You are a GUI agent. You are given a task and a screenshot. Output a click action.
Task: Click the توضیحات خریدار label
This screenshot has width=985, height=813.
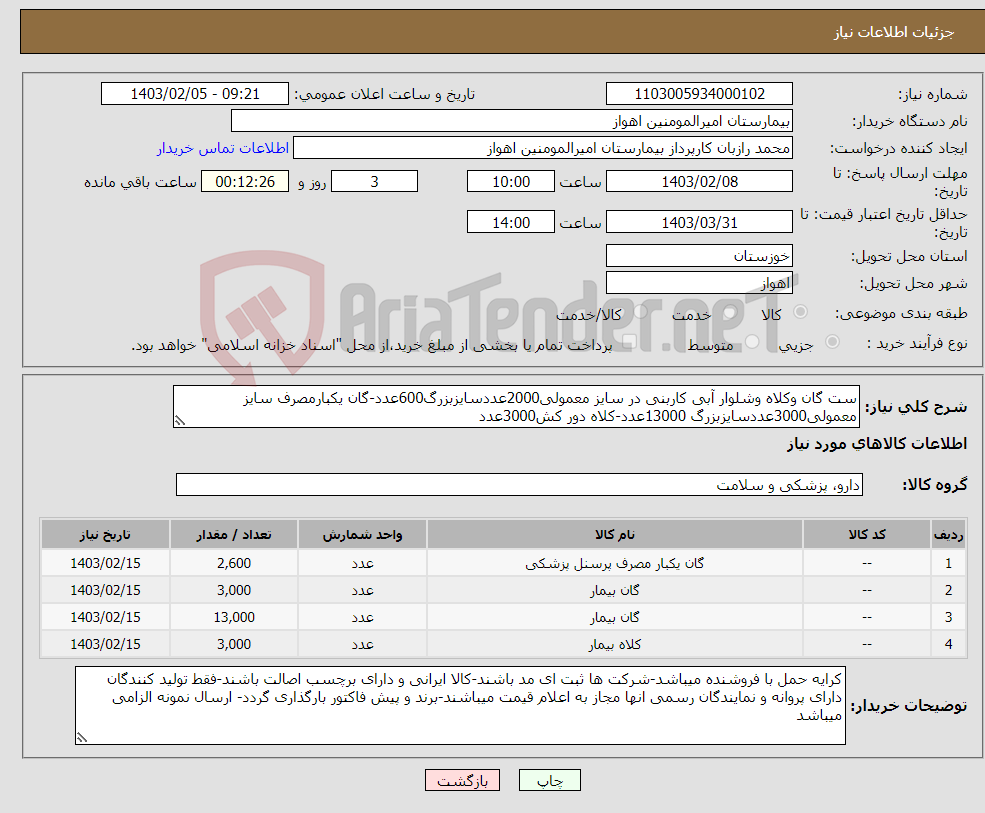point(909,706)
